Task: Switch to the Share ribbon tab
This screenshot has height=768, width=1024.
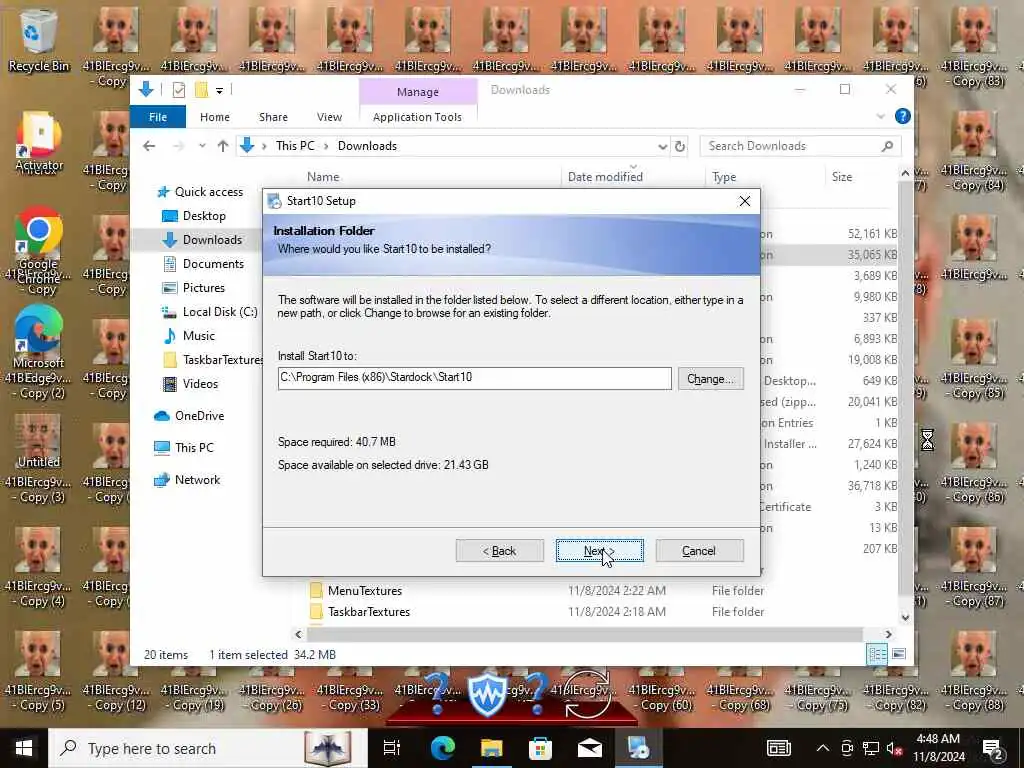Action: pos(273,117)
